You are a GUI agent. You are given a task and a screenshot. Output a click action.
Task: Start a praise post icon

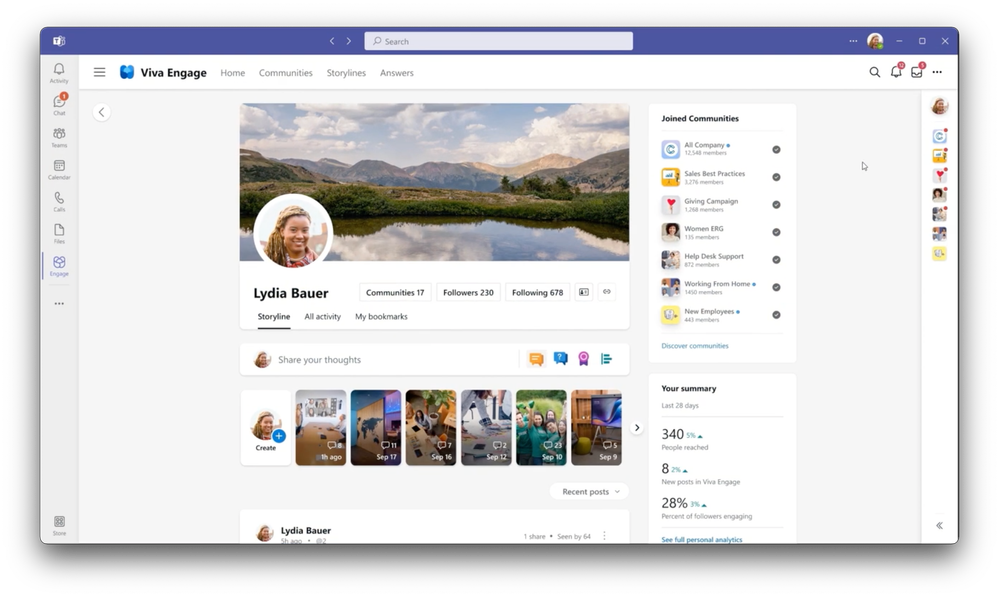click(583, 359)
